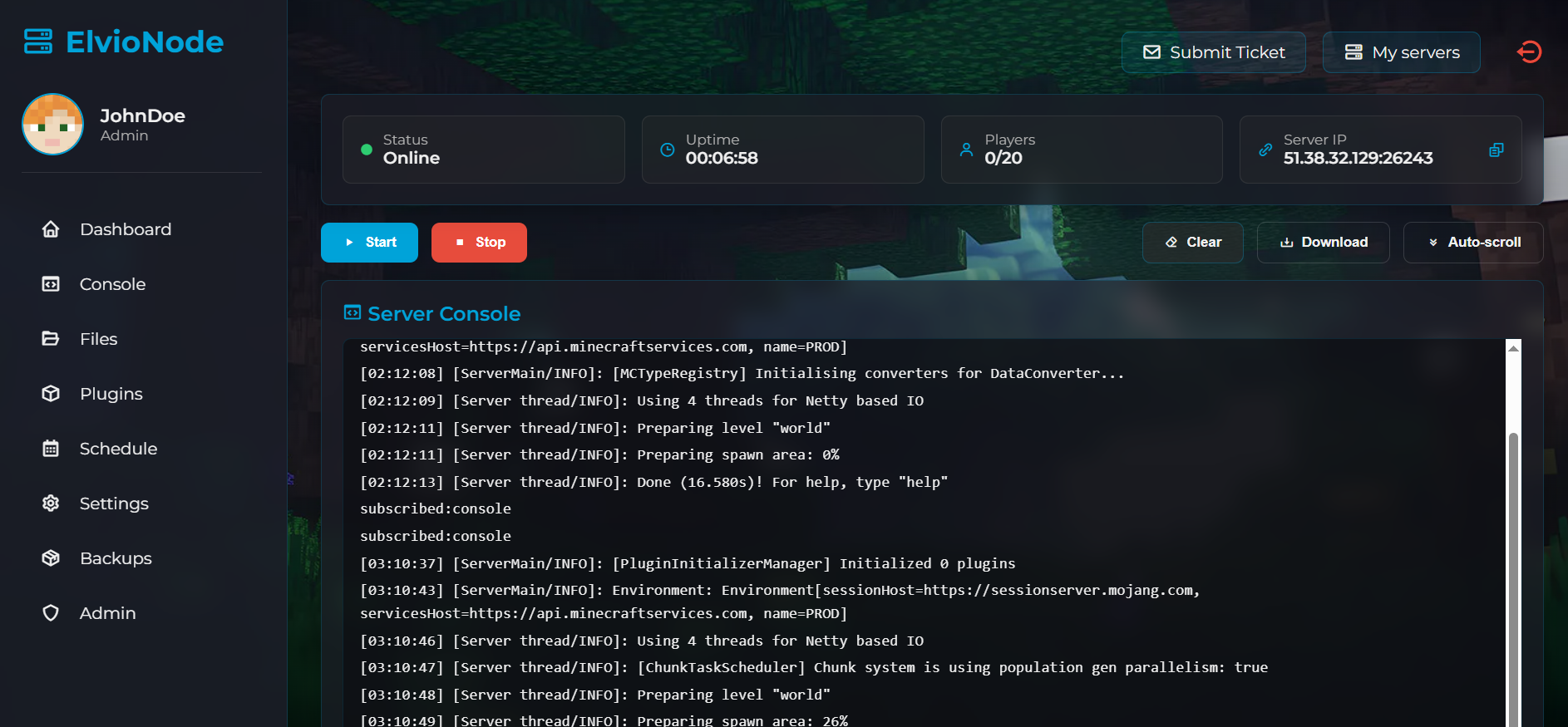Viewport: 1568px width, 727px height.
Task: Clear the console output
Action: click(x=1193, y=243)
